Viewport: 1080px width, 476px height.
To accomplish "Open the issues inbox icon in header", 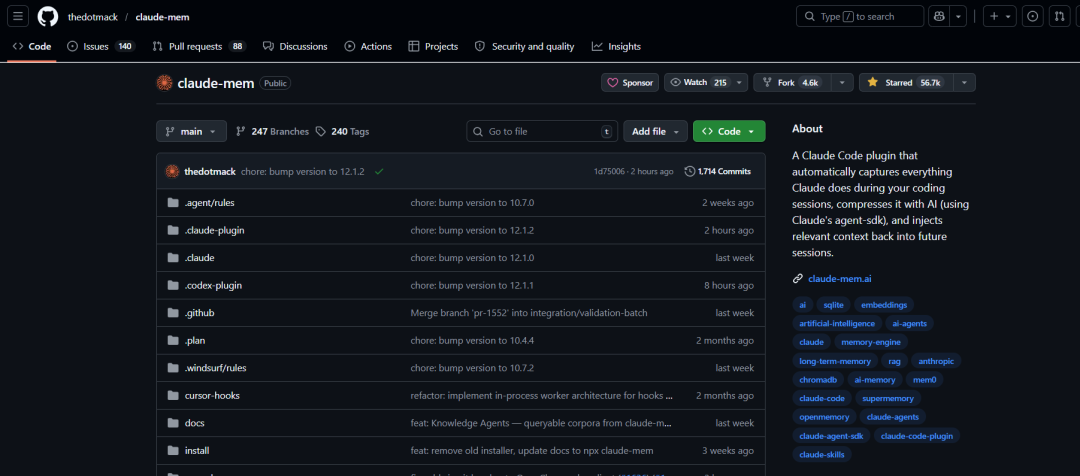I will [x=1032, y=17].
